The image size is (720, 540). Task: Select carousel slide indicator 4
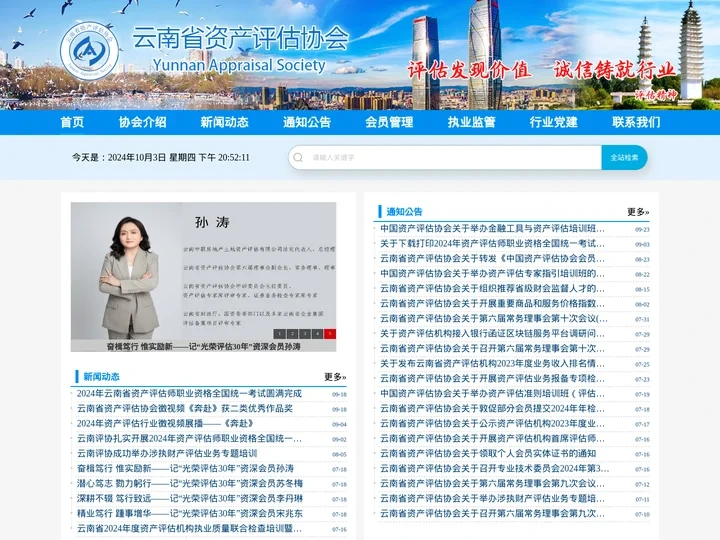[317, 334]
